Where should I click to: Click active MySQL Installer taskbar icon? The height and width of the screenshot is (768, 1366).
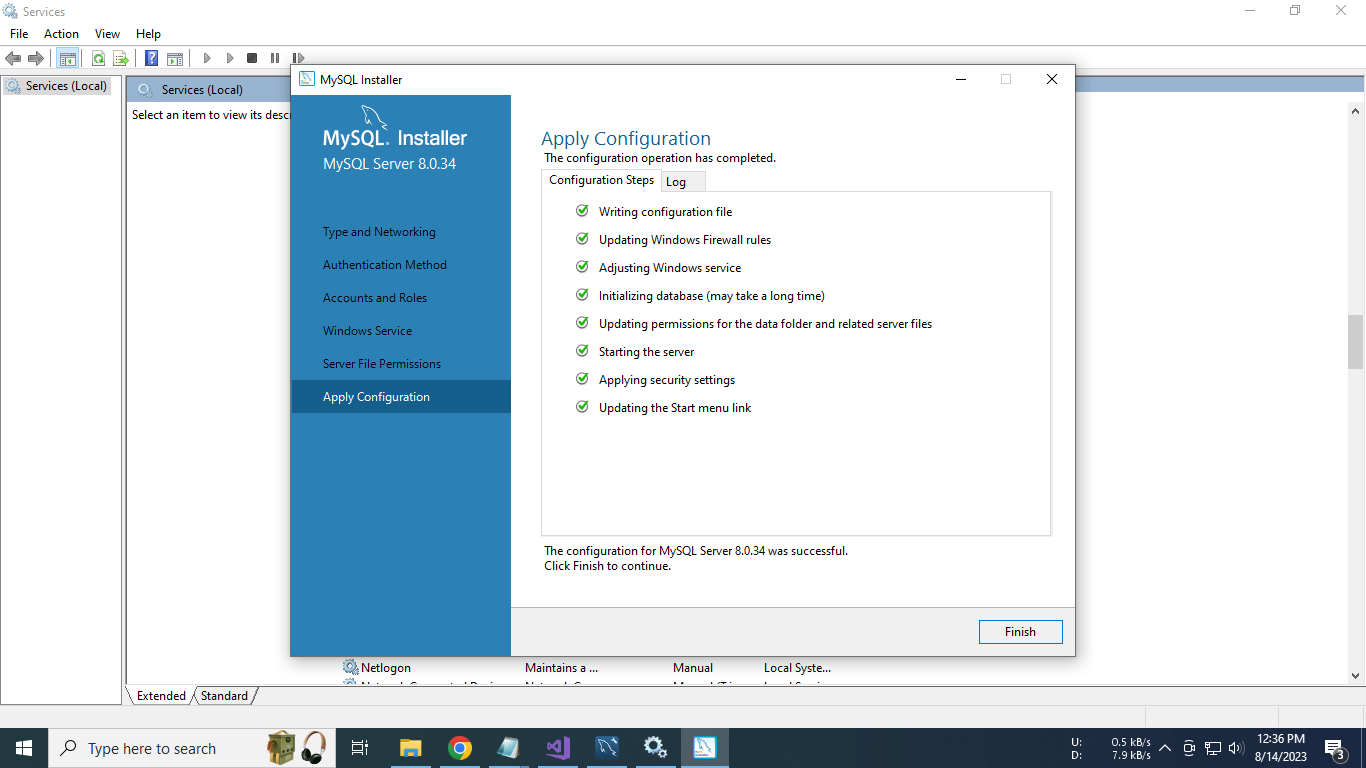tap(705, 748)
